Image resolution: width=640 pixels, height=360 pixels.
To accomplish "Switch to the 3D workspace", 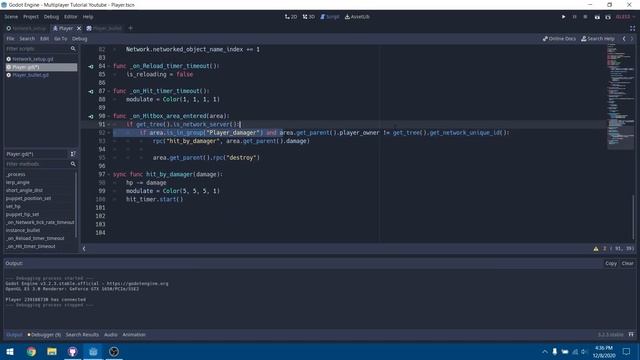I will click(x=309, y=17).
